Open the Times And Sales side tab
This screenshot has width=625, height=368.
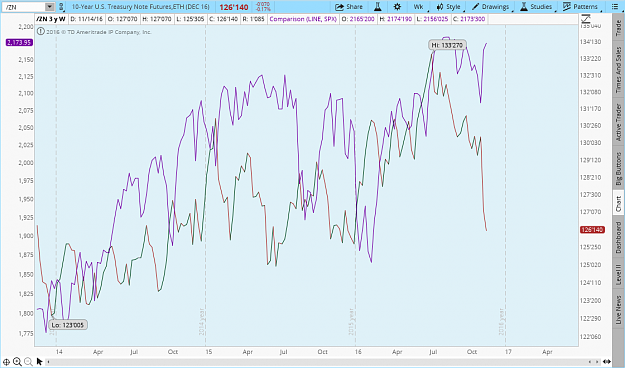click(618, 69)
